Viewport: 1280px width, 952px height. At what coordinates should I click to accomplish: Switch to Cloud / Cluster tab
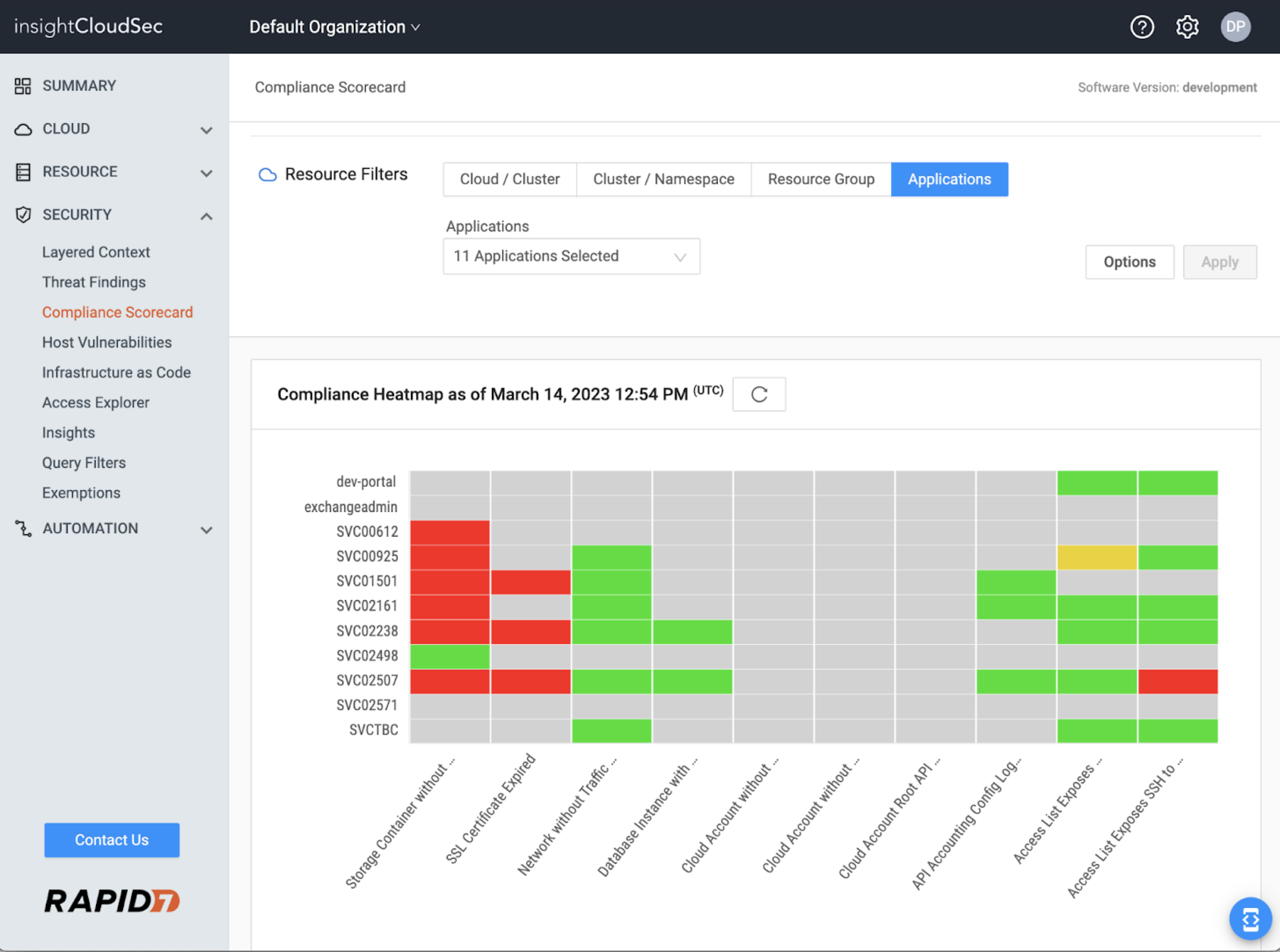click(509, 179)
